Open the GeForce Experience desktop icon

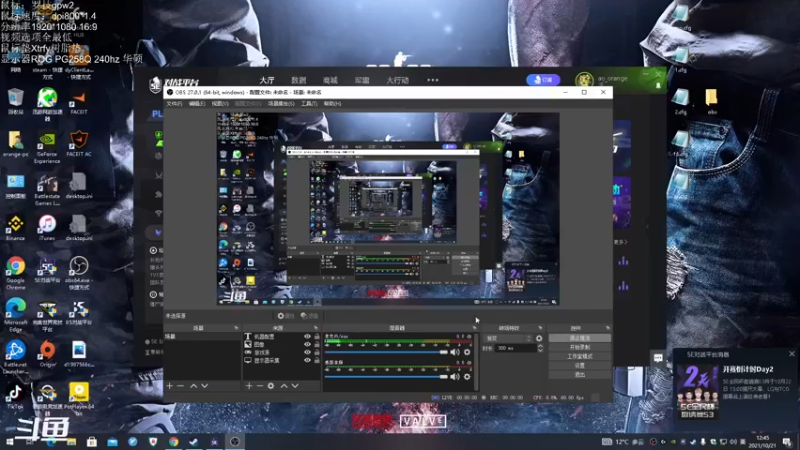tap(47, 148)
